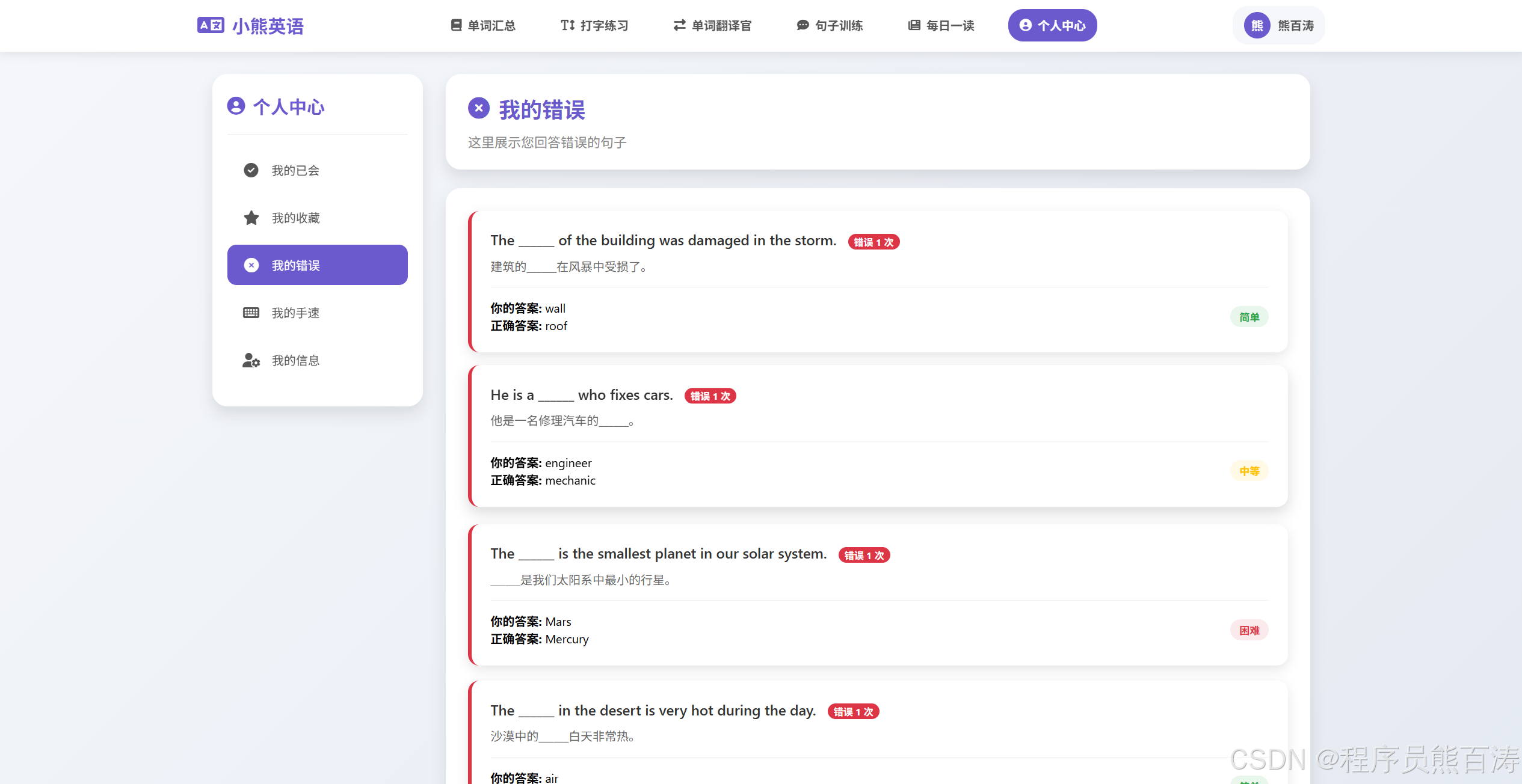
Task: Click the 错误 1 次 badge on the fixes cars sentence
Action: pos(710,396)
